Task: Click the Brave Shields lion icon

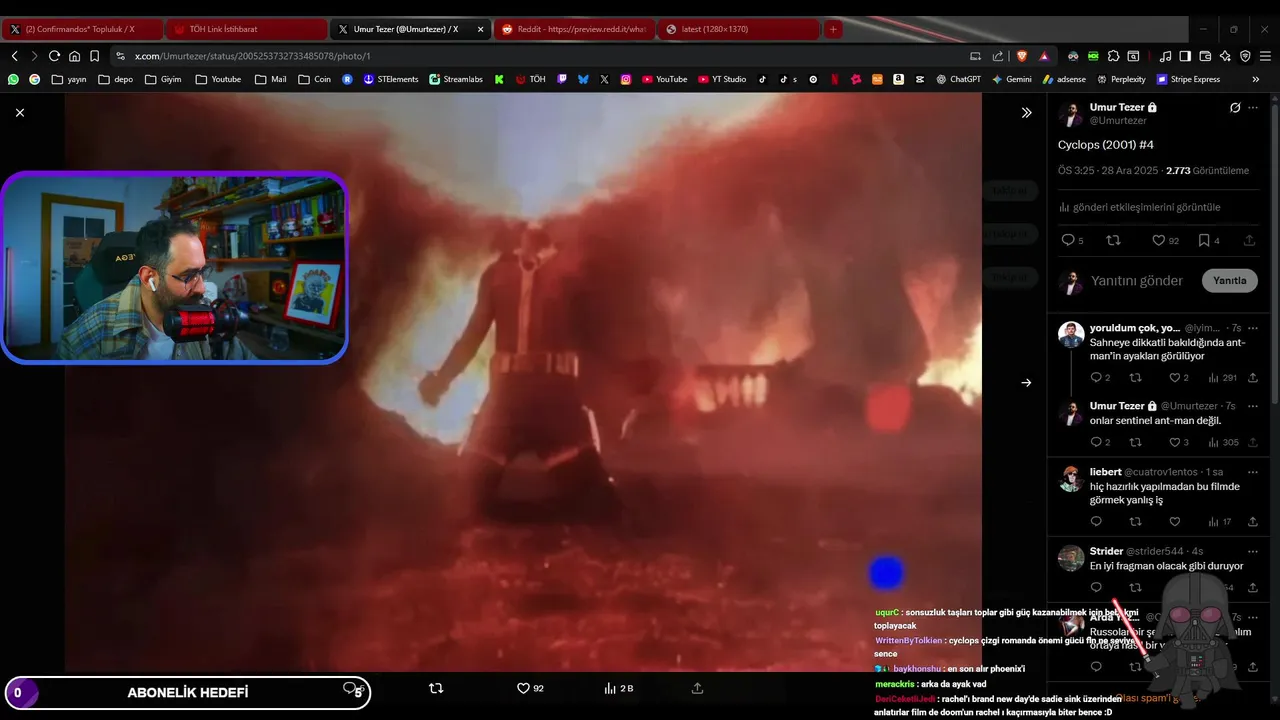Action: [x=1021, y=56]
